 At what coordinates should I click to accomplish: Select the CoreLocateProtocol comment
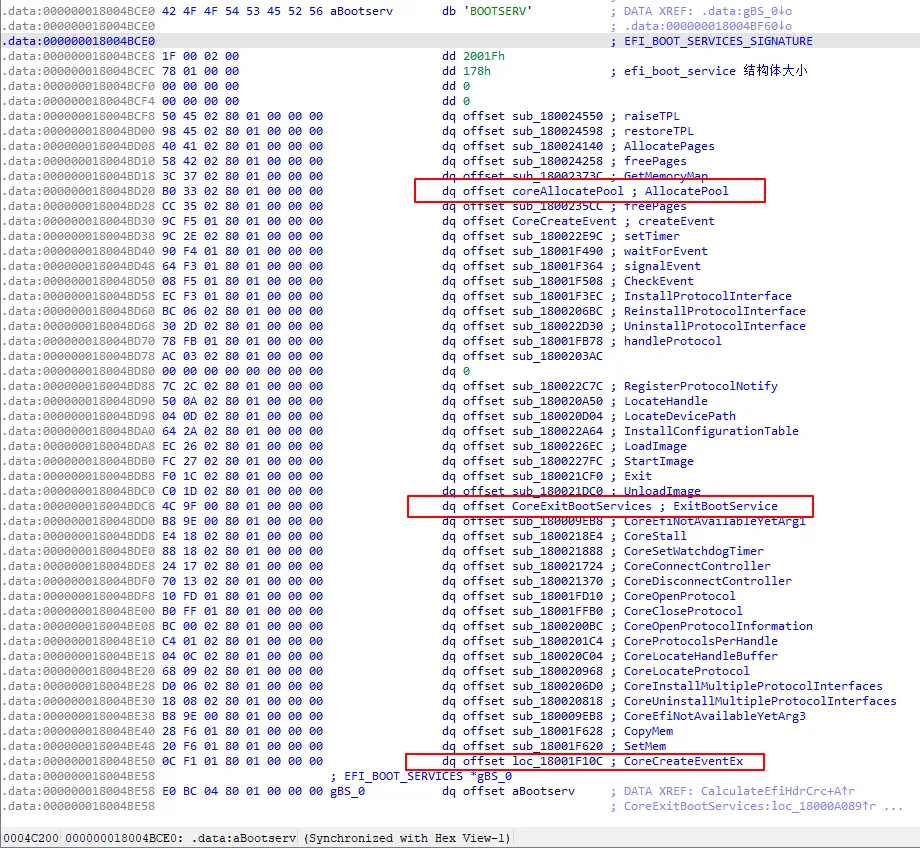click(x=686, y=671)
